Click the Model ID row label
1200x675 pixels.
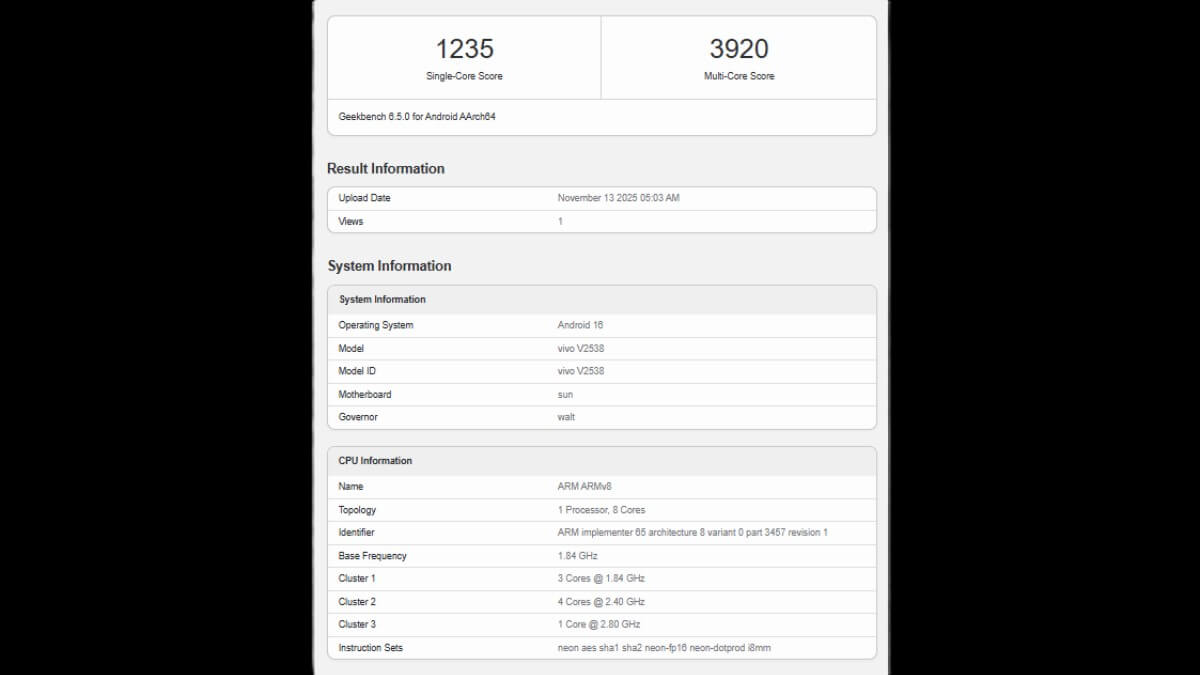click(357, 371)
